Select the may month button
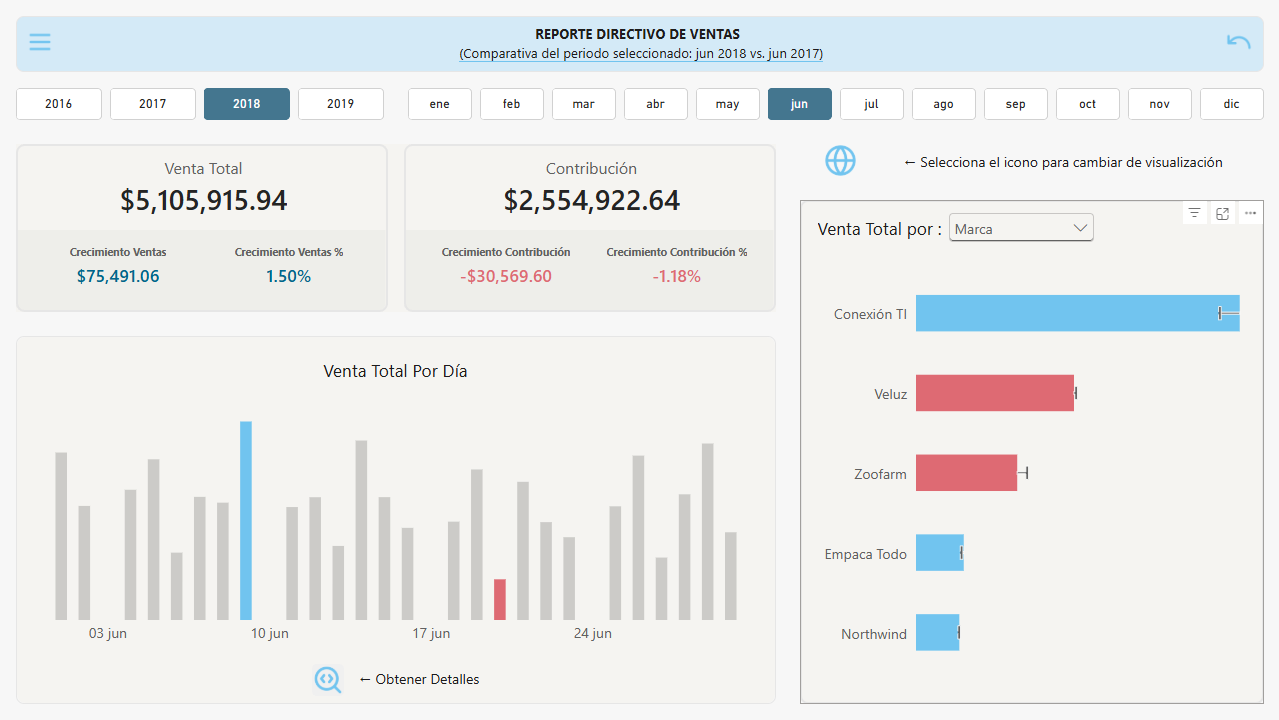 click(728, 104)
